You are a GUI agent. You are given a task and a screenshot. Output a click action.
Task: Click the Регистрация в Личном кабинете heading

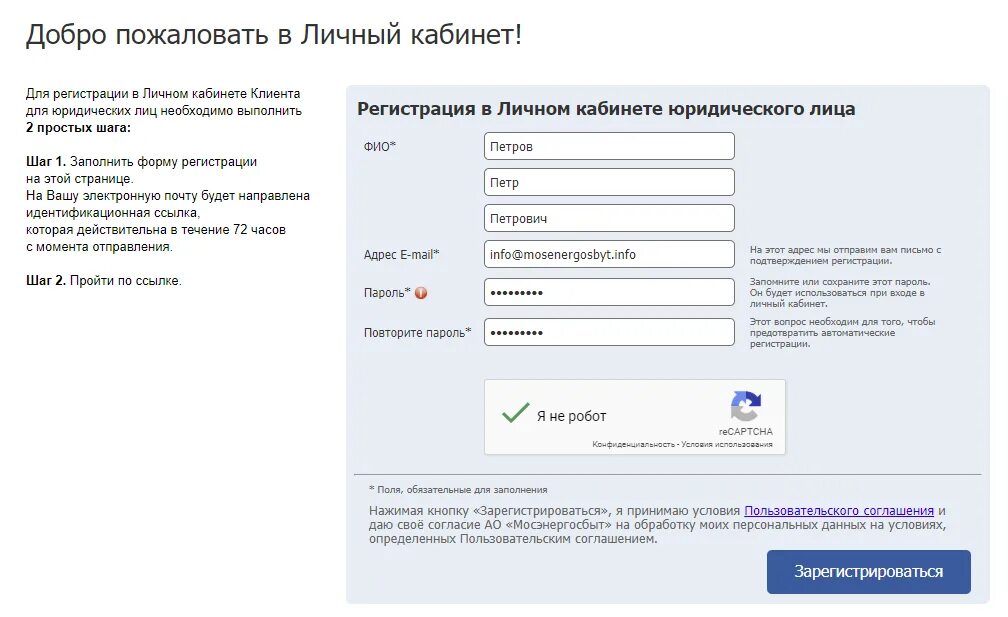point(606,109)
